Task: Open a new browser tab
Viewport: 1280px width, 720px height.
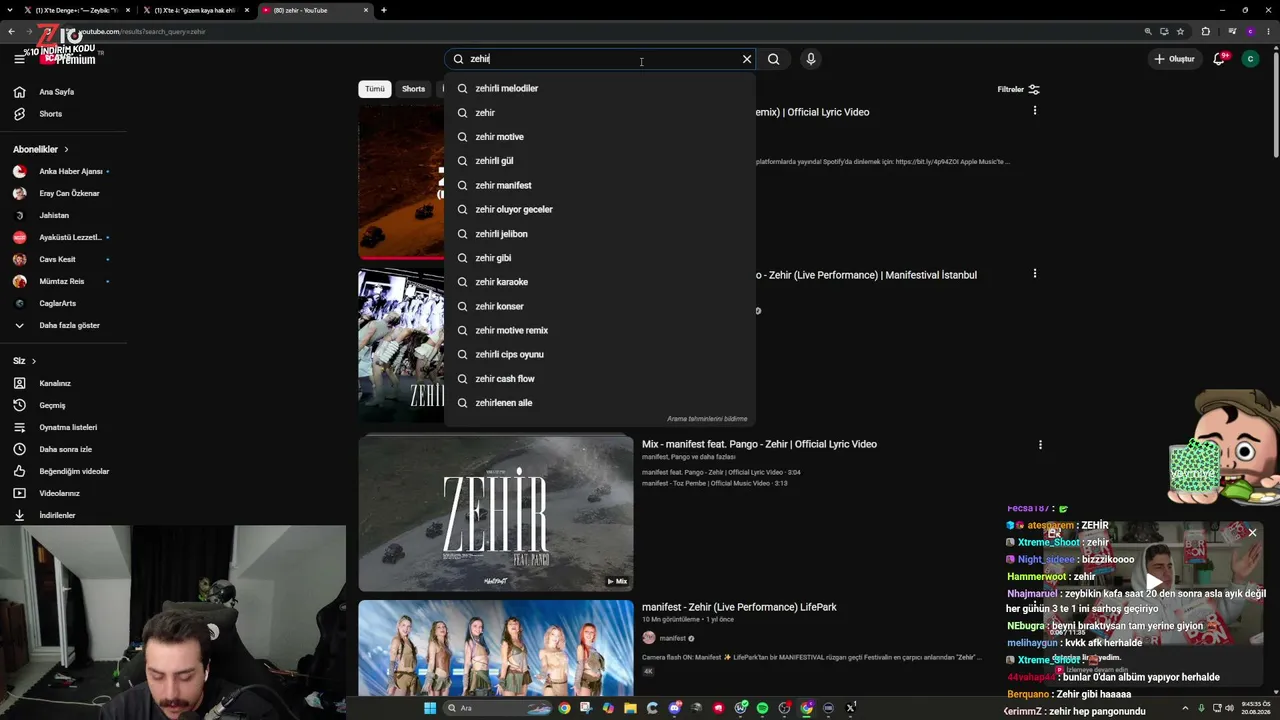Action: click(x=384, y=10)
